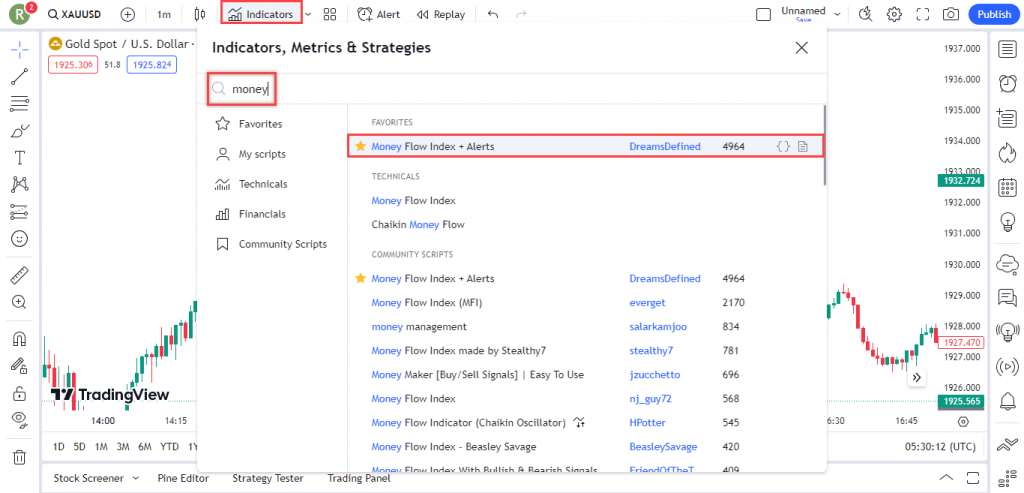This screenshot has width=1024, height=493.
Task: Open the economic calendar icon
Action: 1008,188
